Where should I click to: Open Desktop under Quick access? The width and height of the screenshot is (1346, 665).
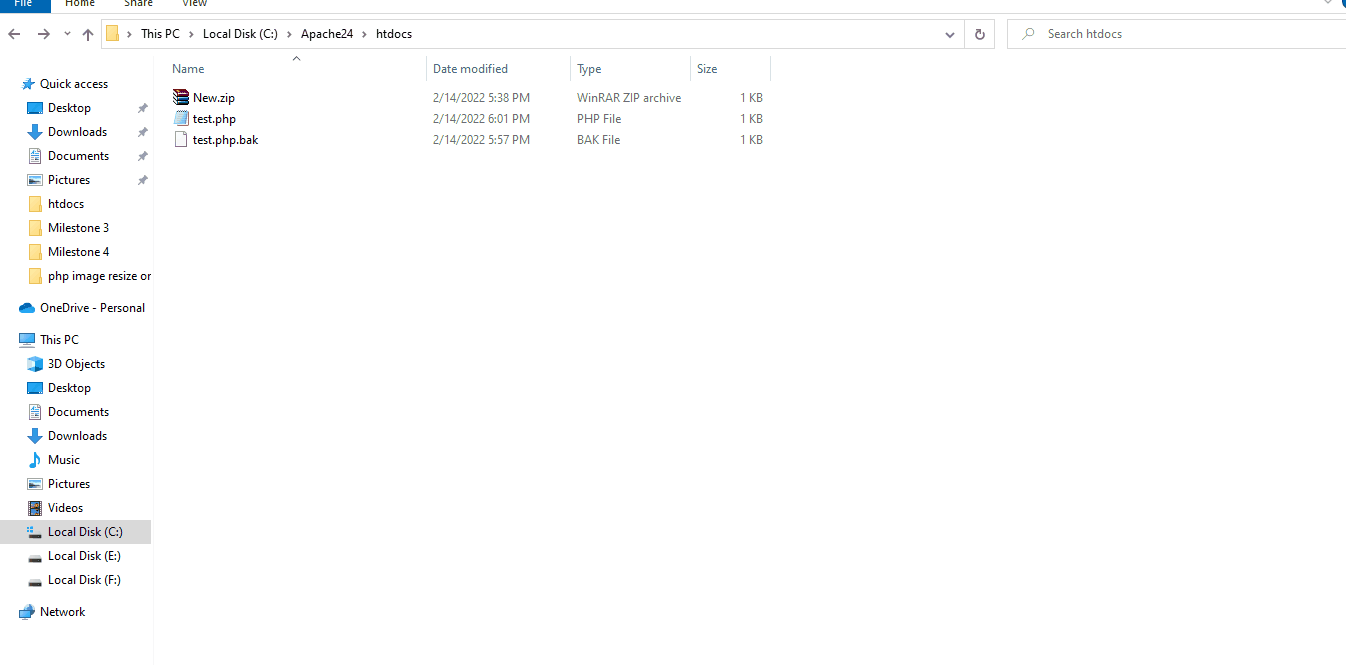(69, 108)
